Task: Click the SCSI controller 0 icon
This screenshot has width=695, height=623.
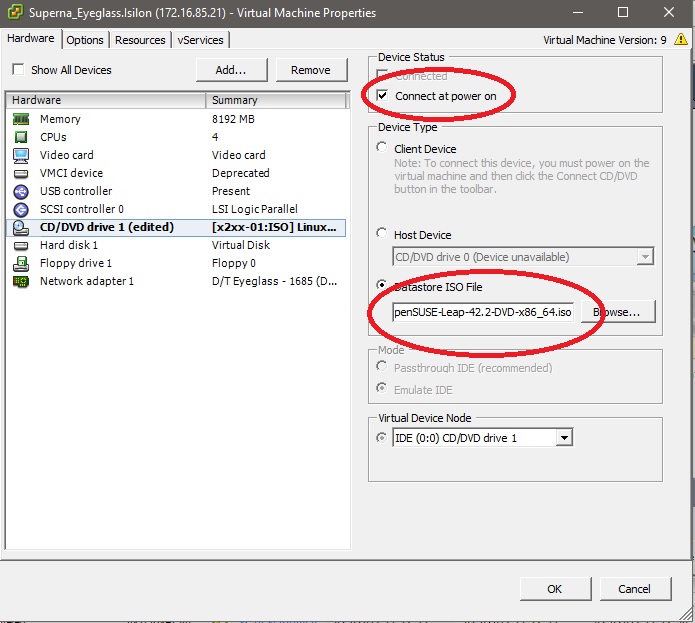Action: point(21,209)
